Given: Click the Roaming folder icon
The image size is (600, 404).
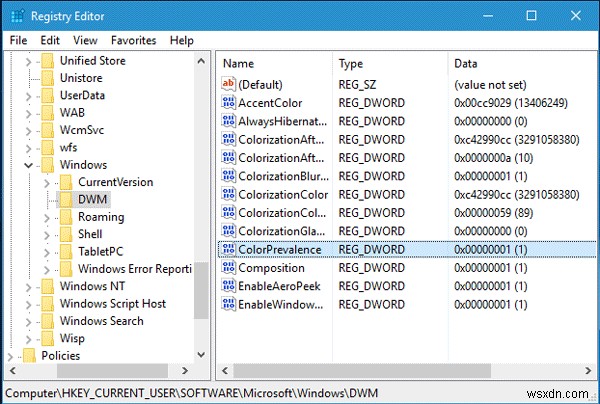Looking at the screenshot, I should click(66, 217).
